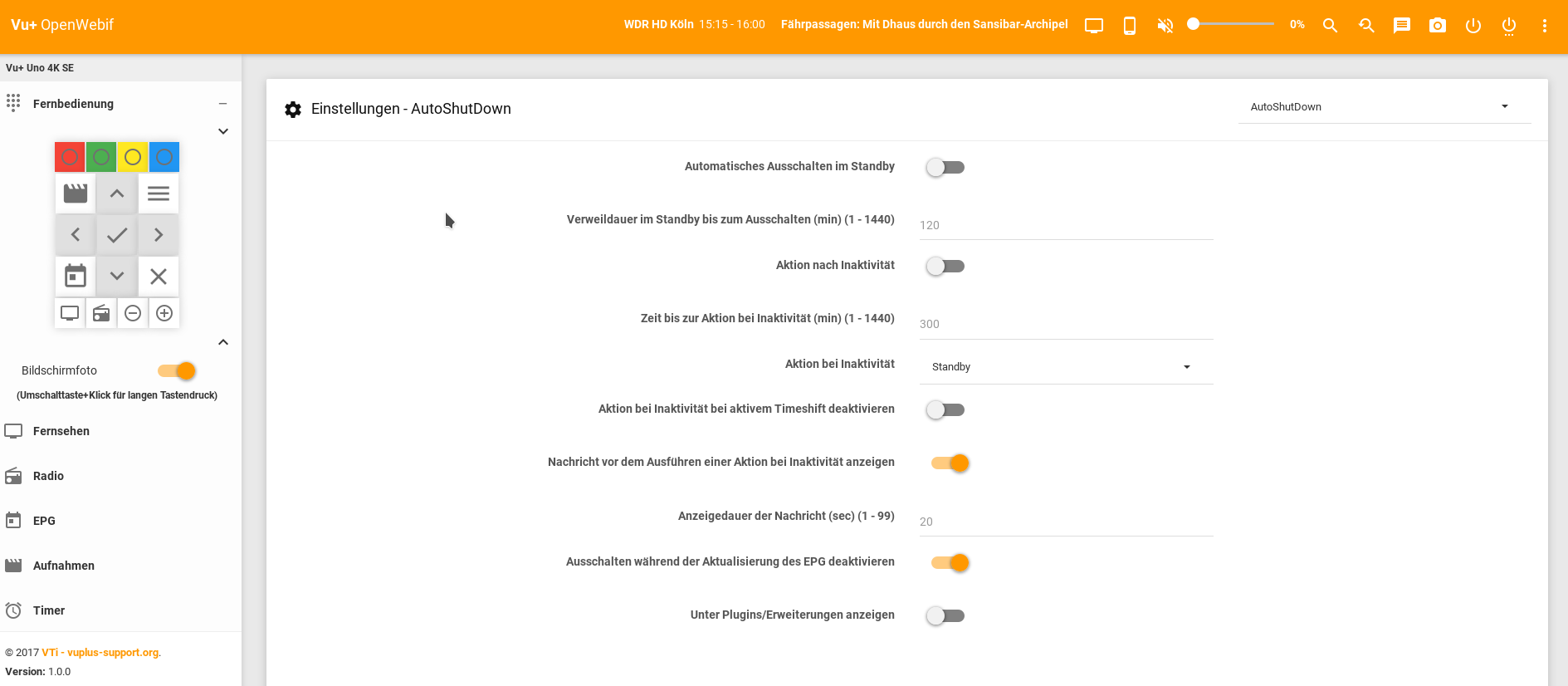This screenshot has height=686, width=1568.
Task: Toggle Timeshift deaktivieren switch
Action: (x=945, y=409)
